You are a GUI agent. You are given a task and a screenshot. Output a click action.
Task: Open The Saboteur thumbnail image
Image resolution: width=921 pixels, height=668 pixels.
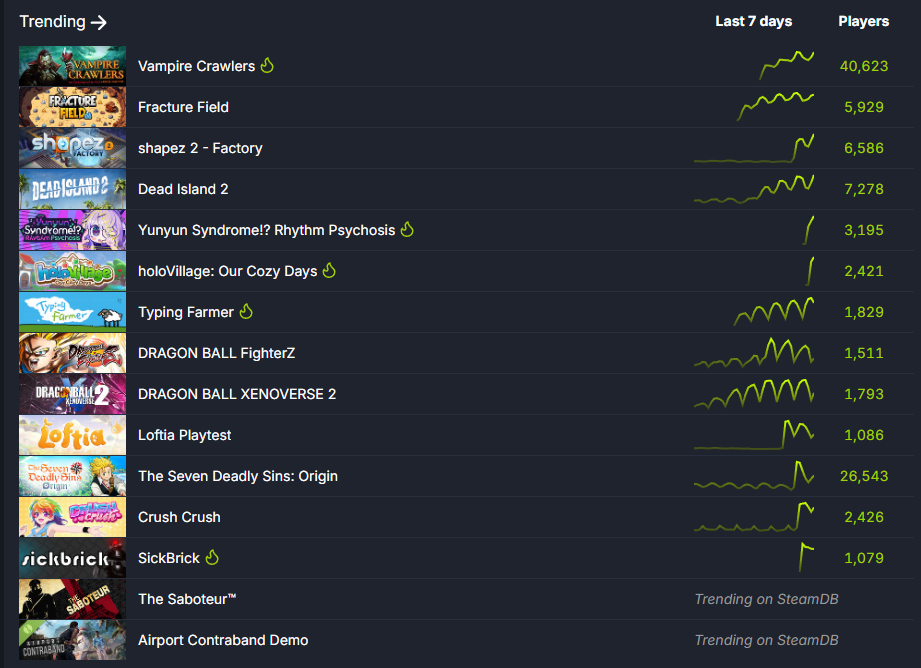tap(72, 599)
